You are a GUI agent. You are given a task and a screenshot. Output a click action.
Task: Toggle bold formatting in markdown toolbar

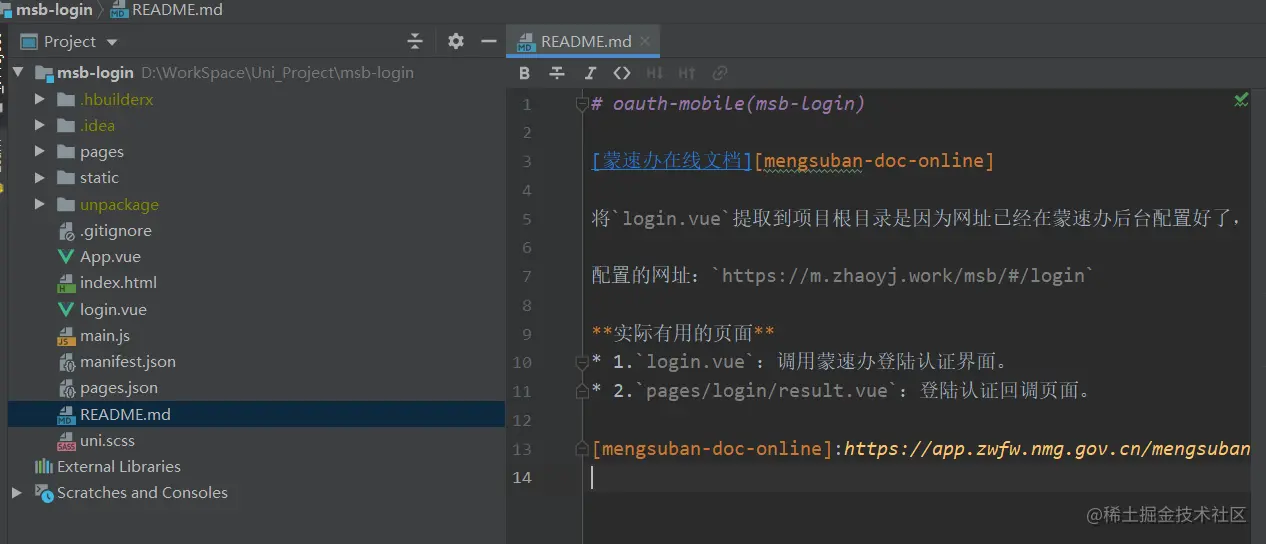click(x=525, y=73)
